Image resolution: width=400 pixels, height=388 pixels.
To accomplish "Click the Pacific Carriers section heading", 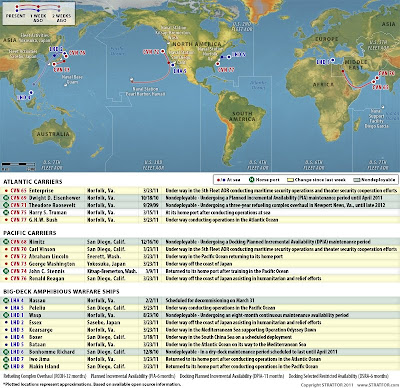I will pyautogui.click(x=30, y=233).
